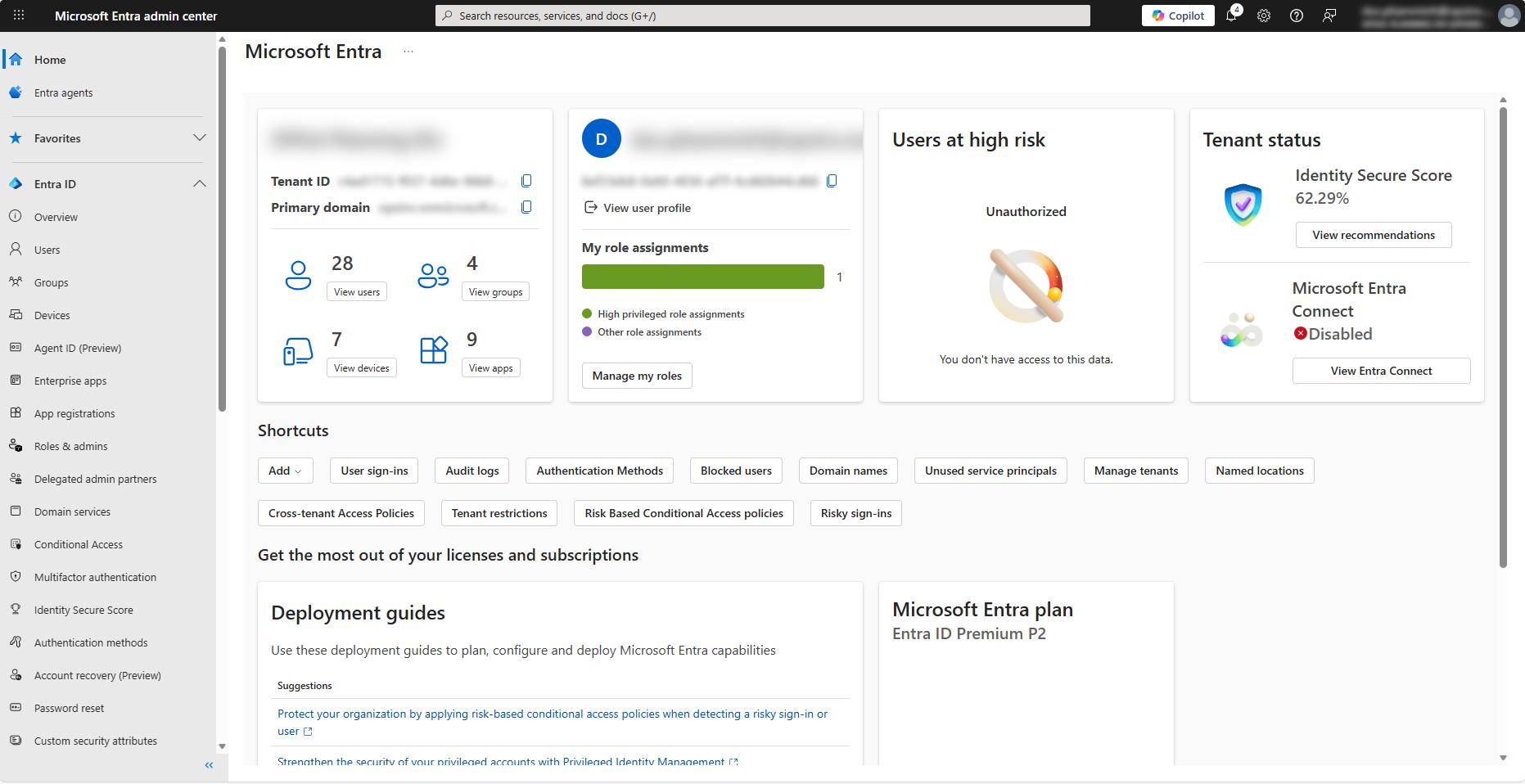Open the settings gear icon
The image size is (1525, 784).
click(1264, 16)
